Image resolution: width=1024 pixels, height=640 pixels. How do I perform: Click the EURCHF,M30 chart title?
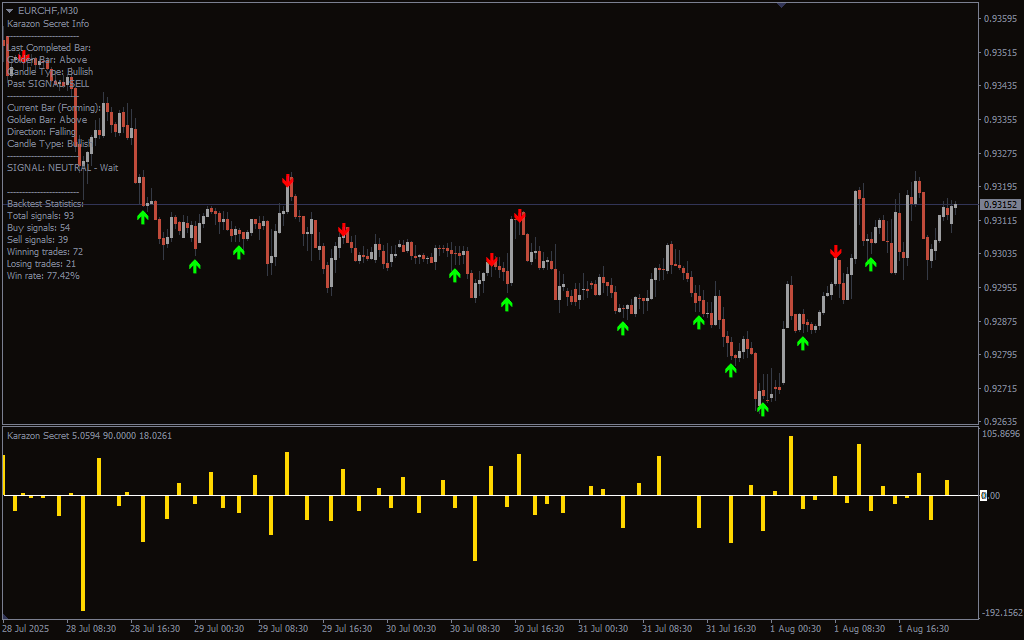(46, 10)
